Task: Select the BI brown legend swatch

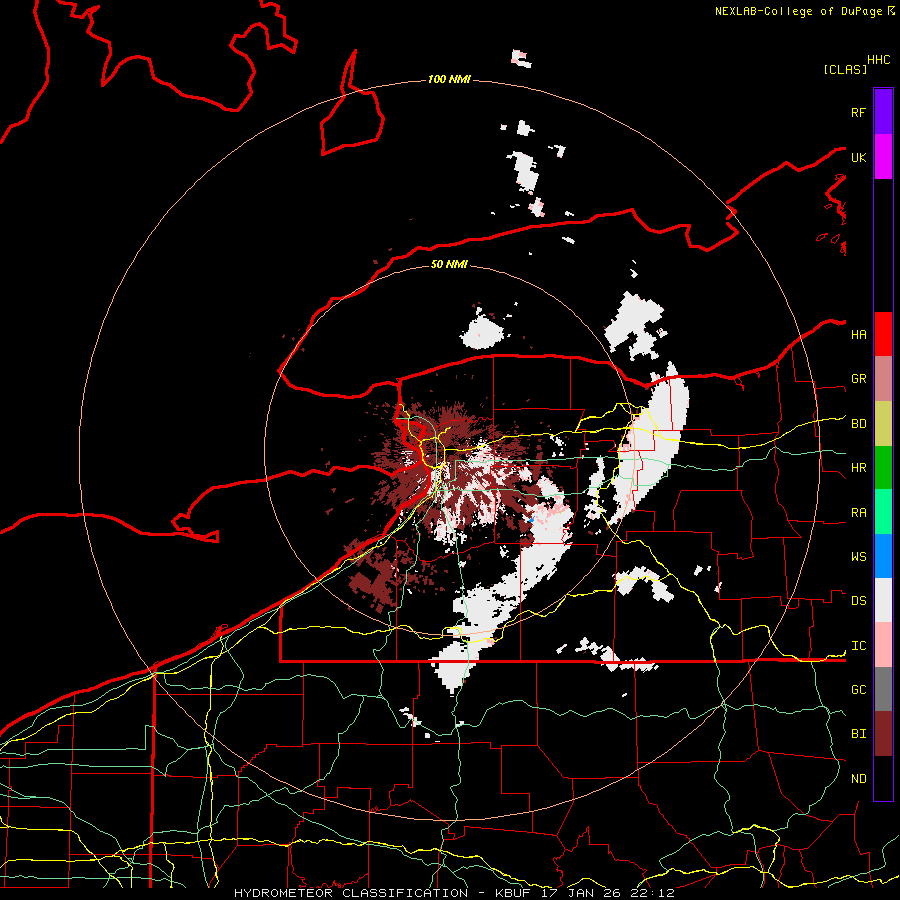Action: pyautogui.click(x=883, y=734)
